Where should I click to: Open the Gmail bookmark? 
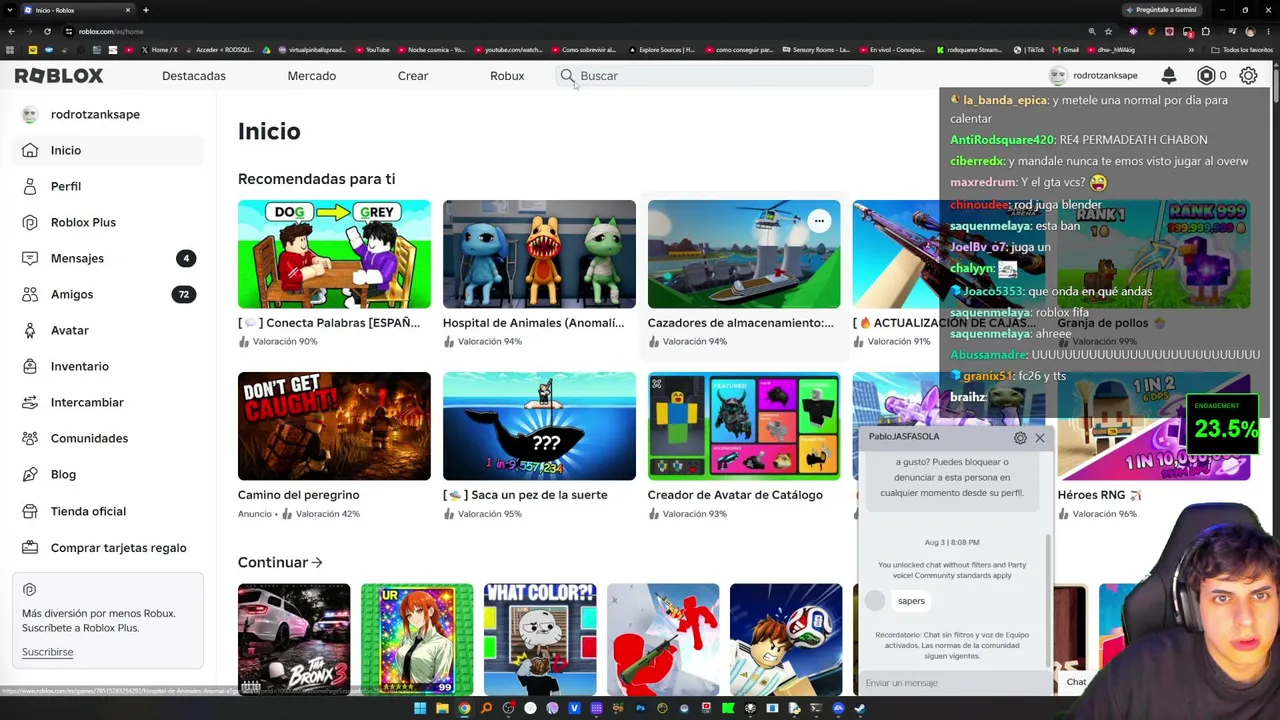click(x=1066, y=50)
